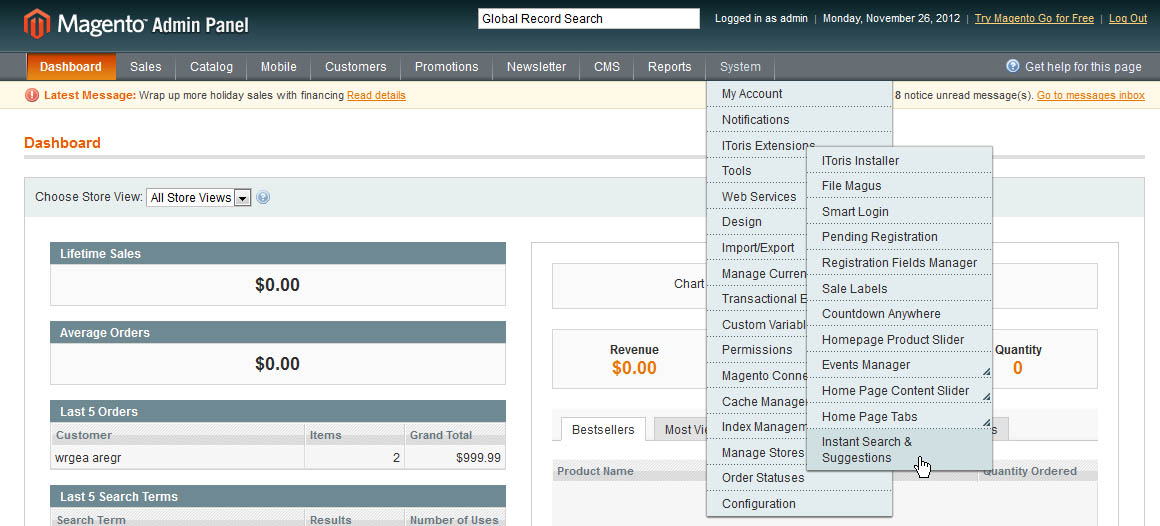Open the Customers menu

coord(356,67)
